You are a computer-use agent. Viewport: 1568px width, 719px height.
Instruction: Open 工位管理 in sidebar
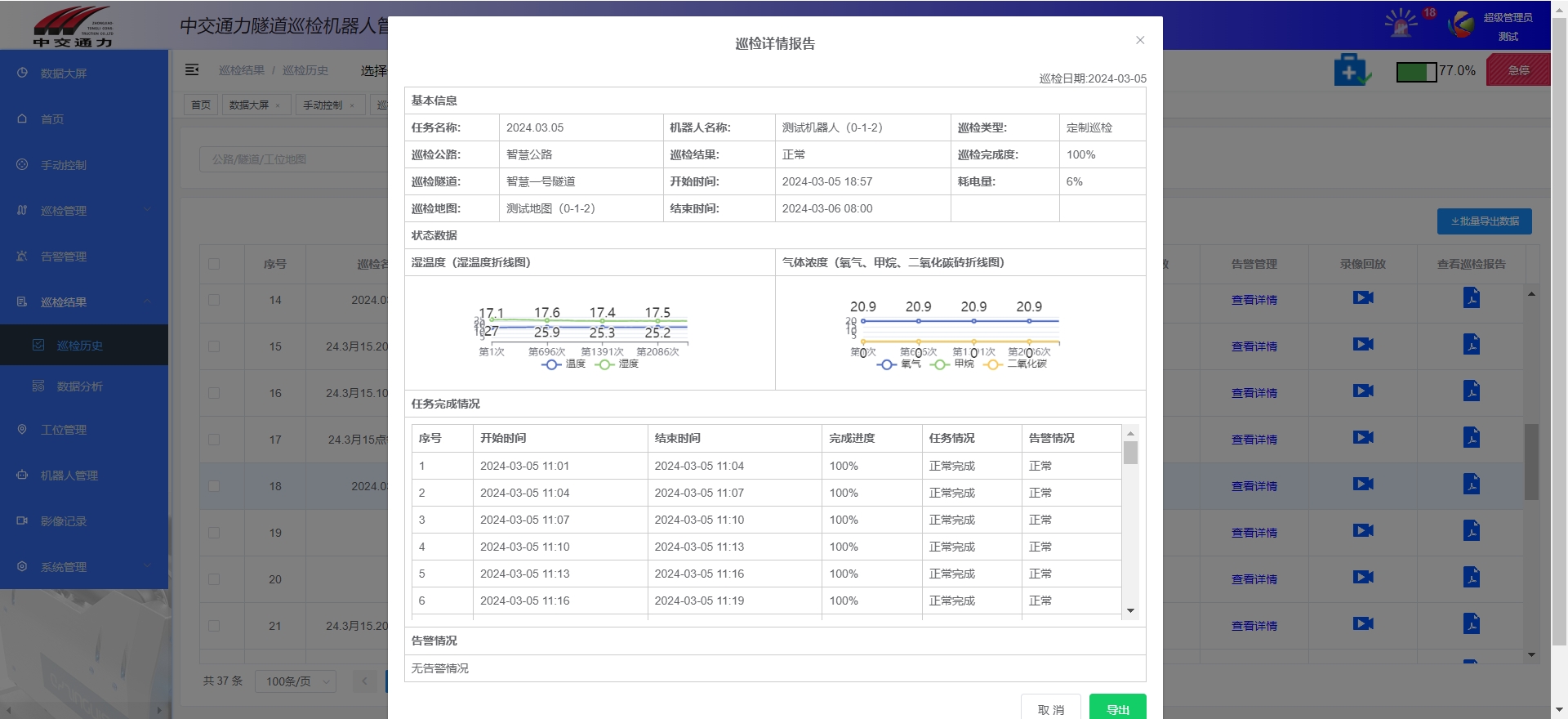(x=84, y=429)
